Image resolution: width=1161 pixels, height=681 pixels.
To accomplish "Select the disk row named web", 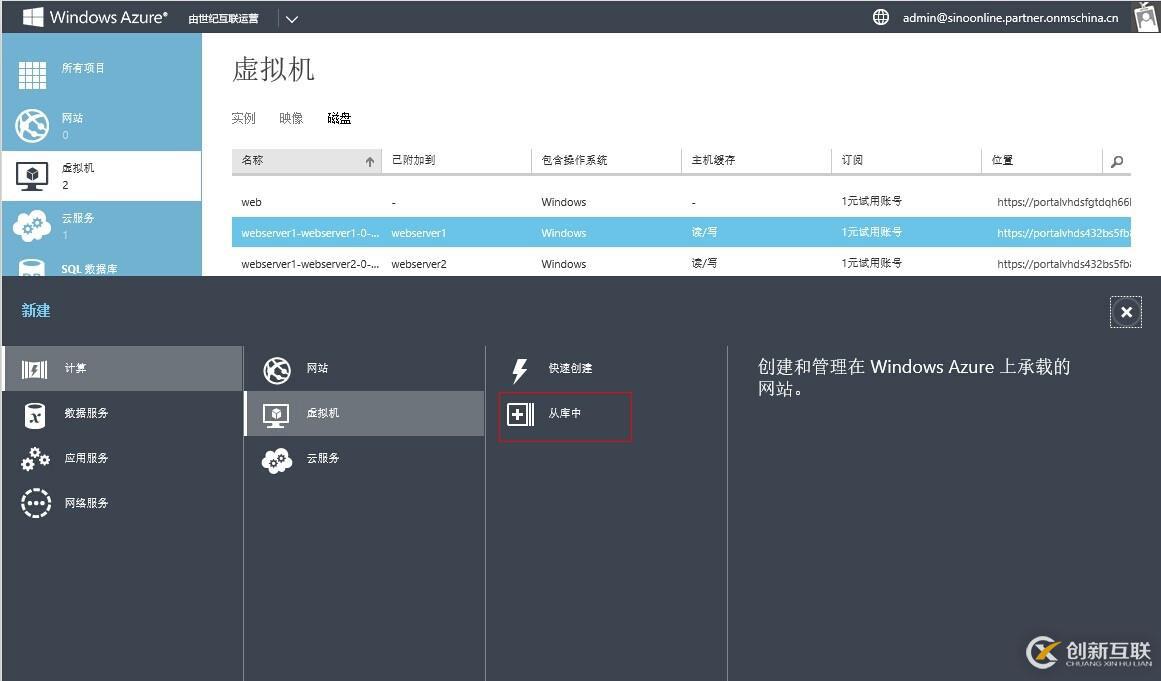I will pos(681,202).
